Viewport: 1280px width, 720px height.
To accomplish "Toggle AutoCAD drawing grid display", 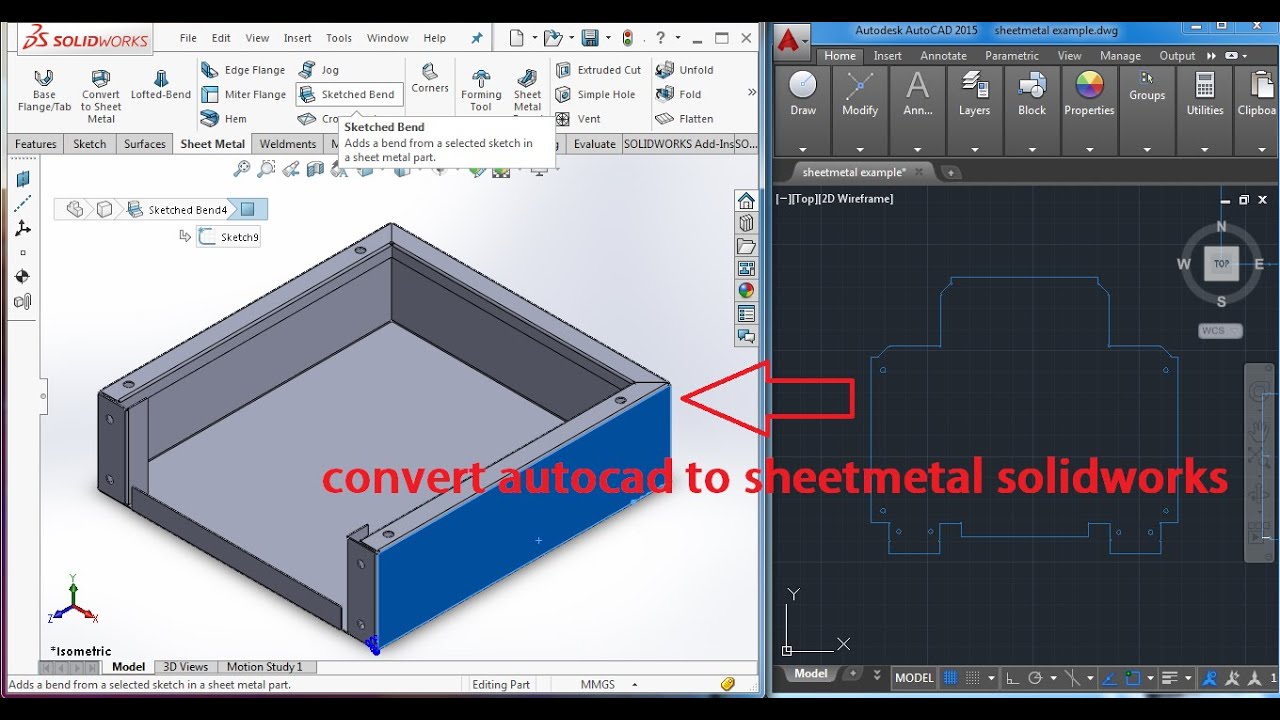I will point(951,677).
